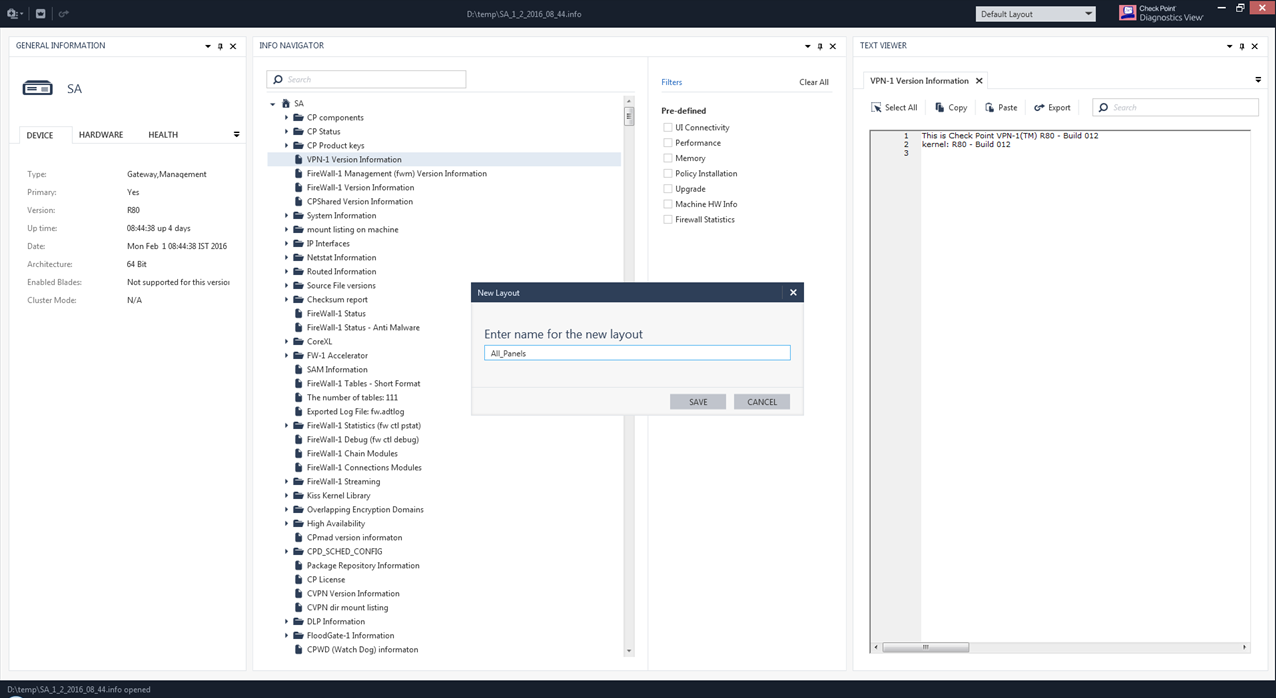Click the Info Navigator search field
The width and height of the screenshot is (1276, 698).
366,80
